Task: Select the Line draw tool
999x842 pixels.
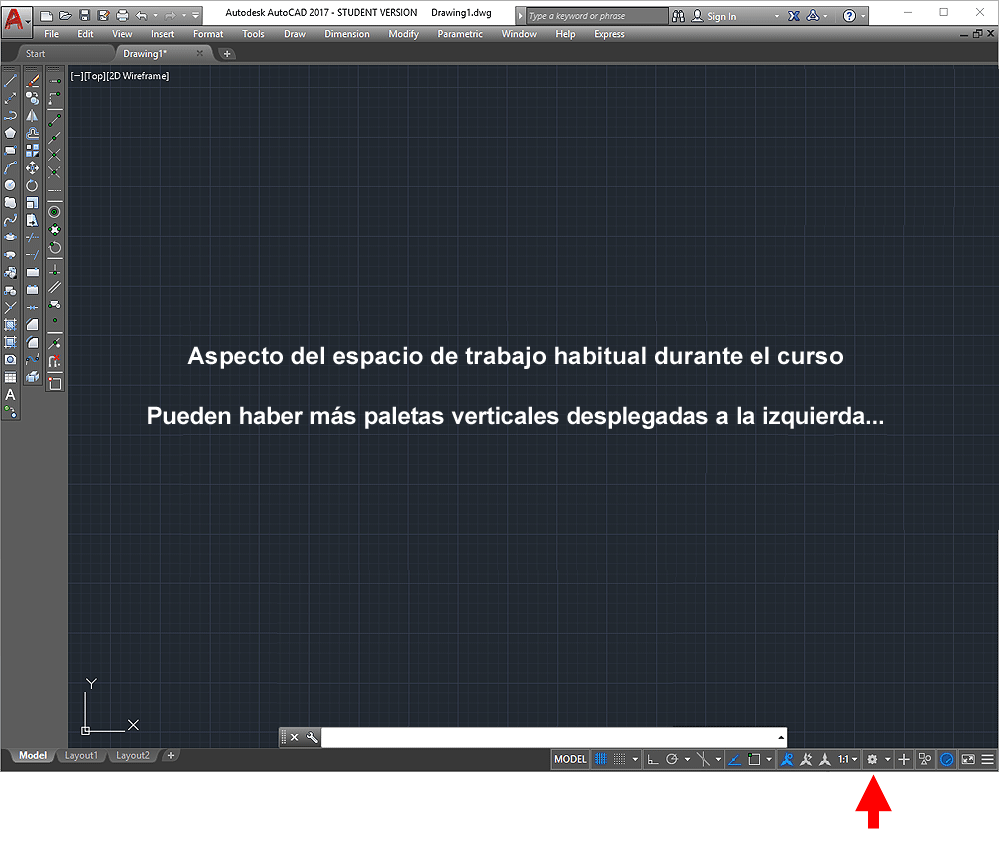Action: pyautogui.click(x=10, y=81)
